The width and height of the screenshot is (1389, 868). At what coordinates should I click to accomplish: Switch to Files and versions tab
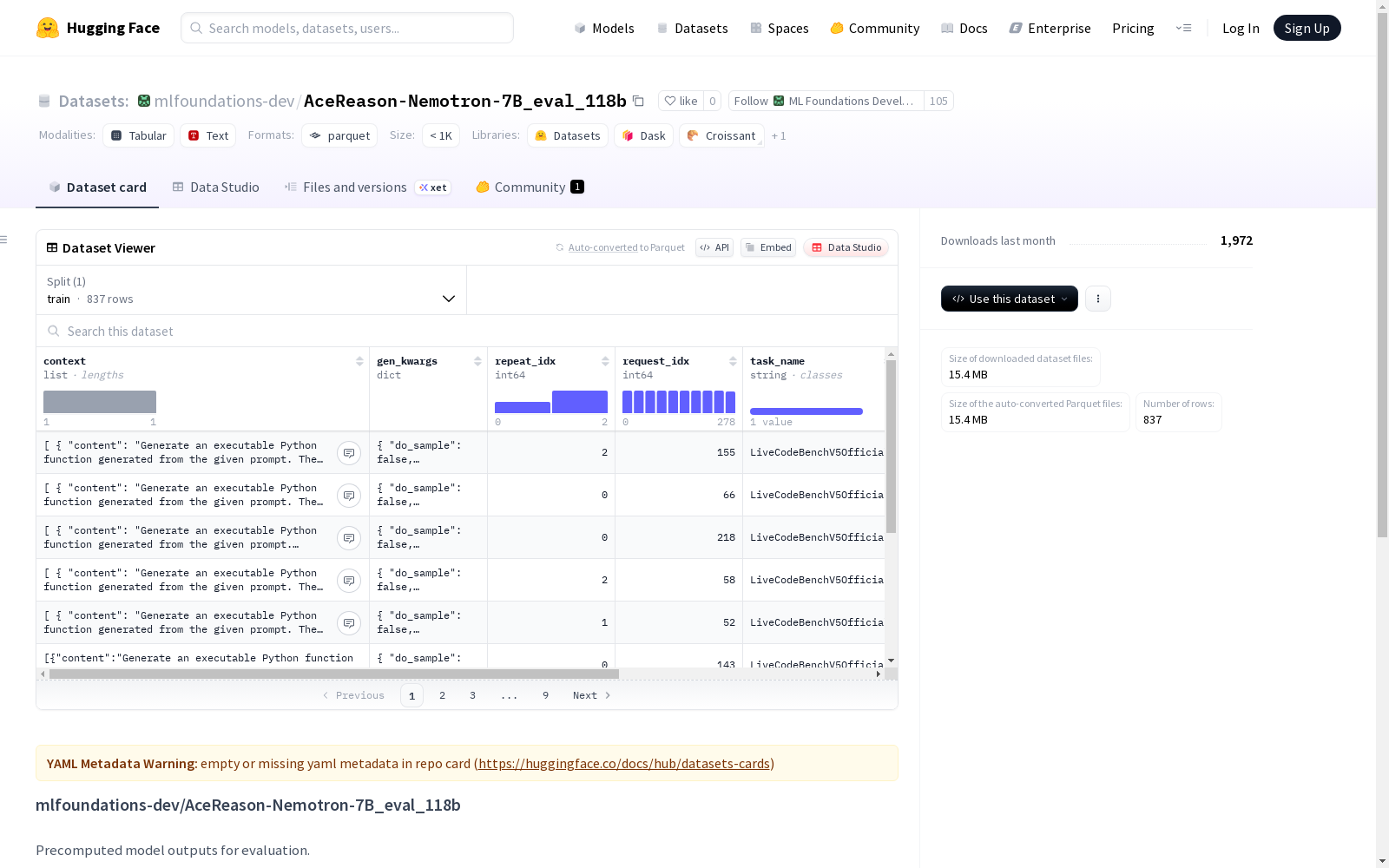click(368, 187)
